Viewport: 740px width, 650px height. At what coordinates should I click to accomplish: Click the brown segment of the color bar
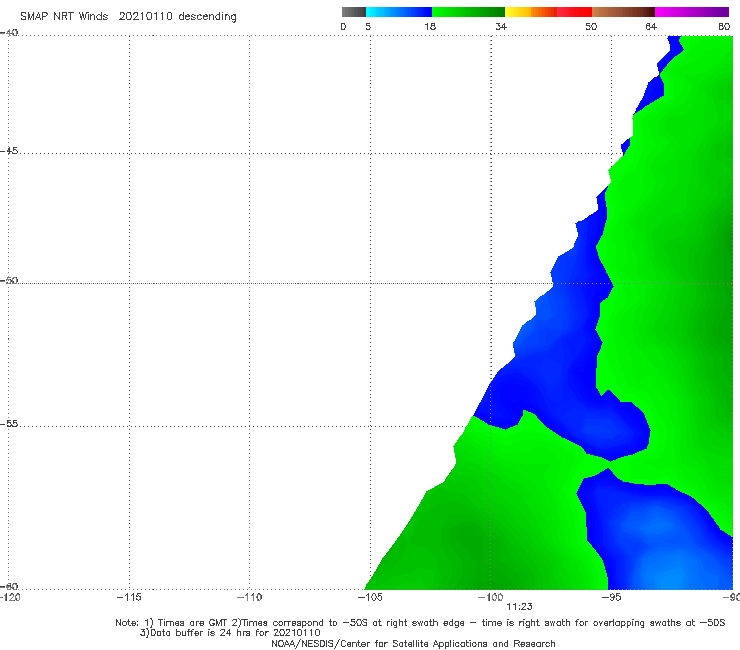623,12
